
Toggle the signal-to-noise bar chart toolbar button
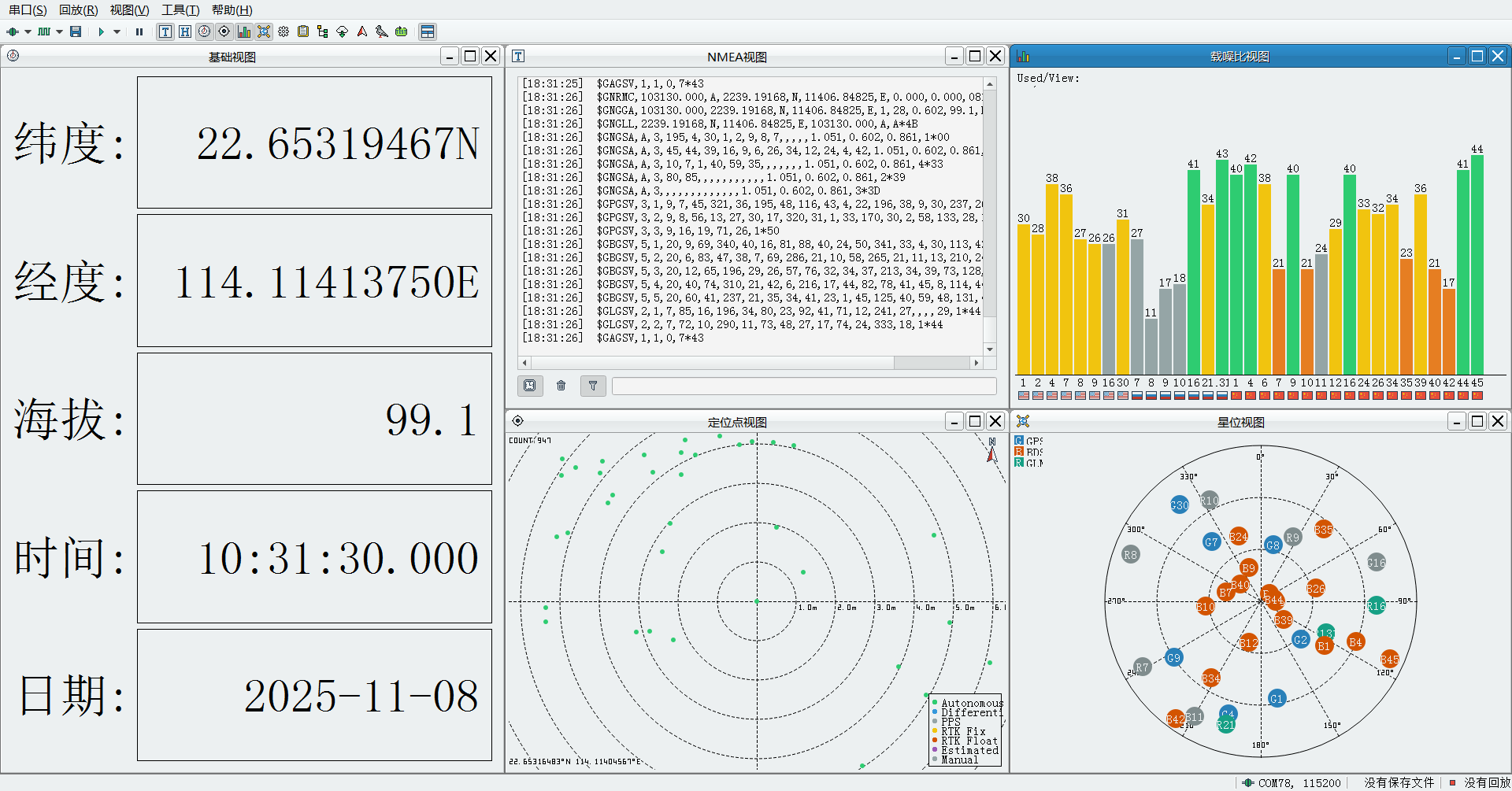tap(243, 31)
